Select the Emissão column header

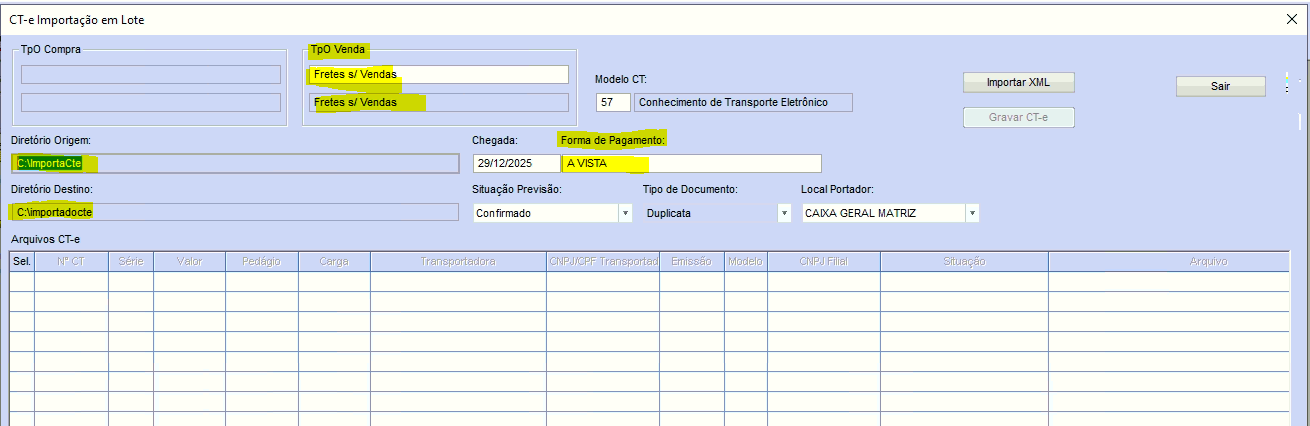[x=691, y=261]
